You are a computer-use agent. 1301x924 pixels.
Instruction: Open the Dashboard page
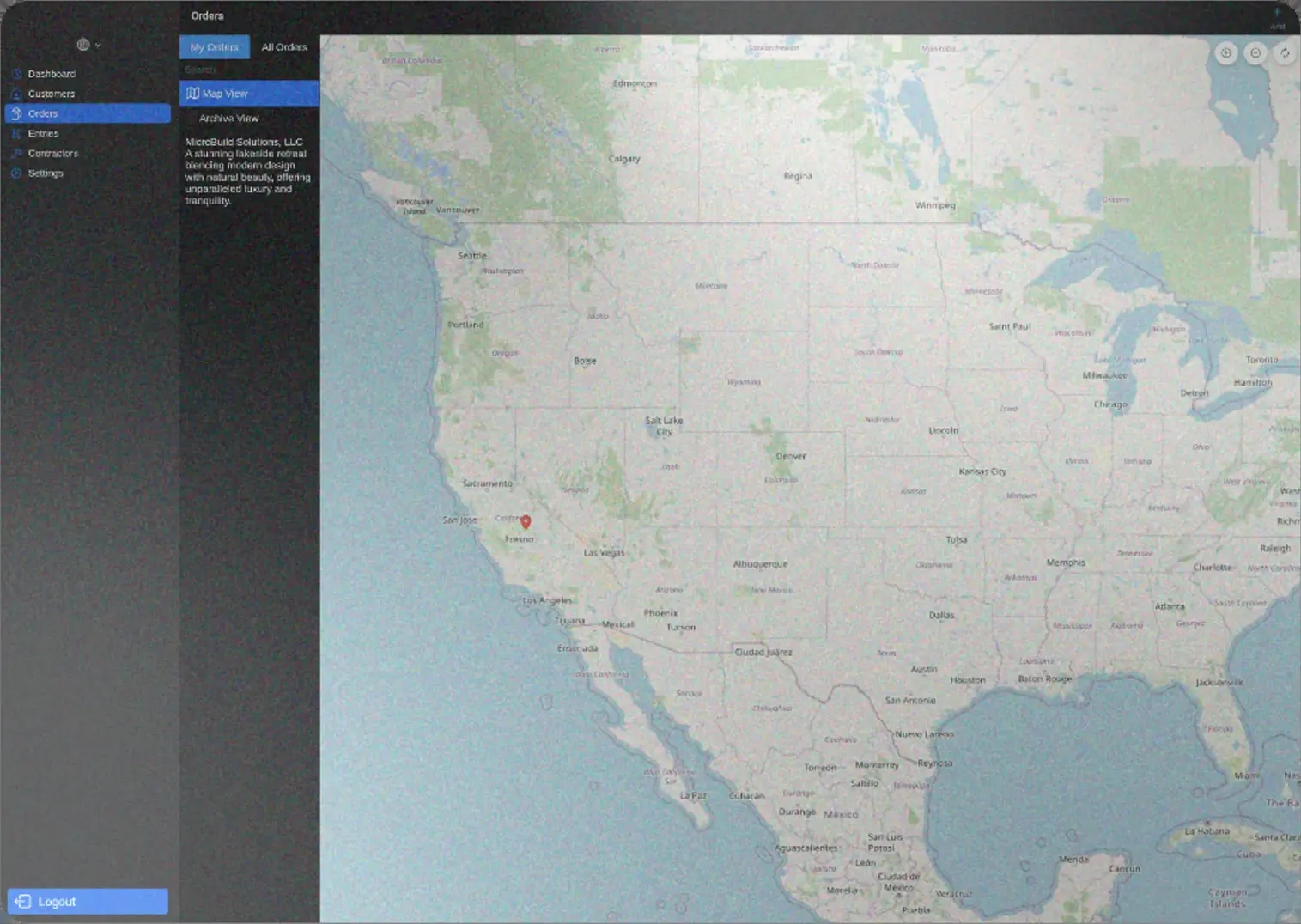pyautogui.click(x=88, y=74)
